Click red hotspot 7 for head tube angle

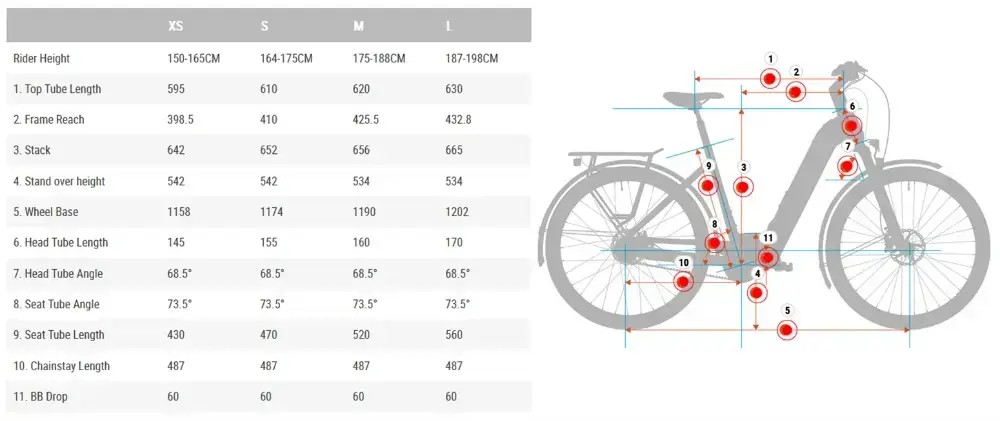847,166
